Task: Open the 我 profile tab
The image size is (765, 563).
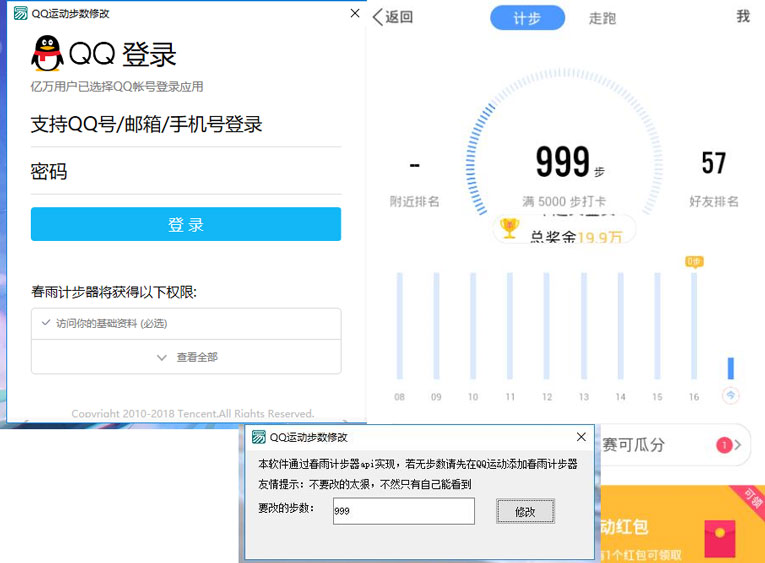Action: click(743, 17)
